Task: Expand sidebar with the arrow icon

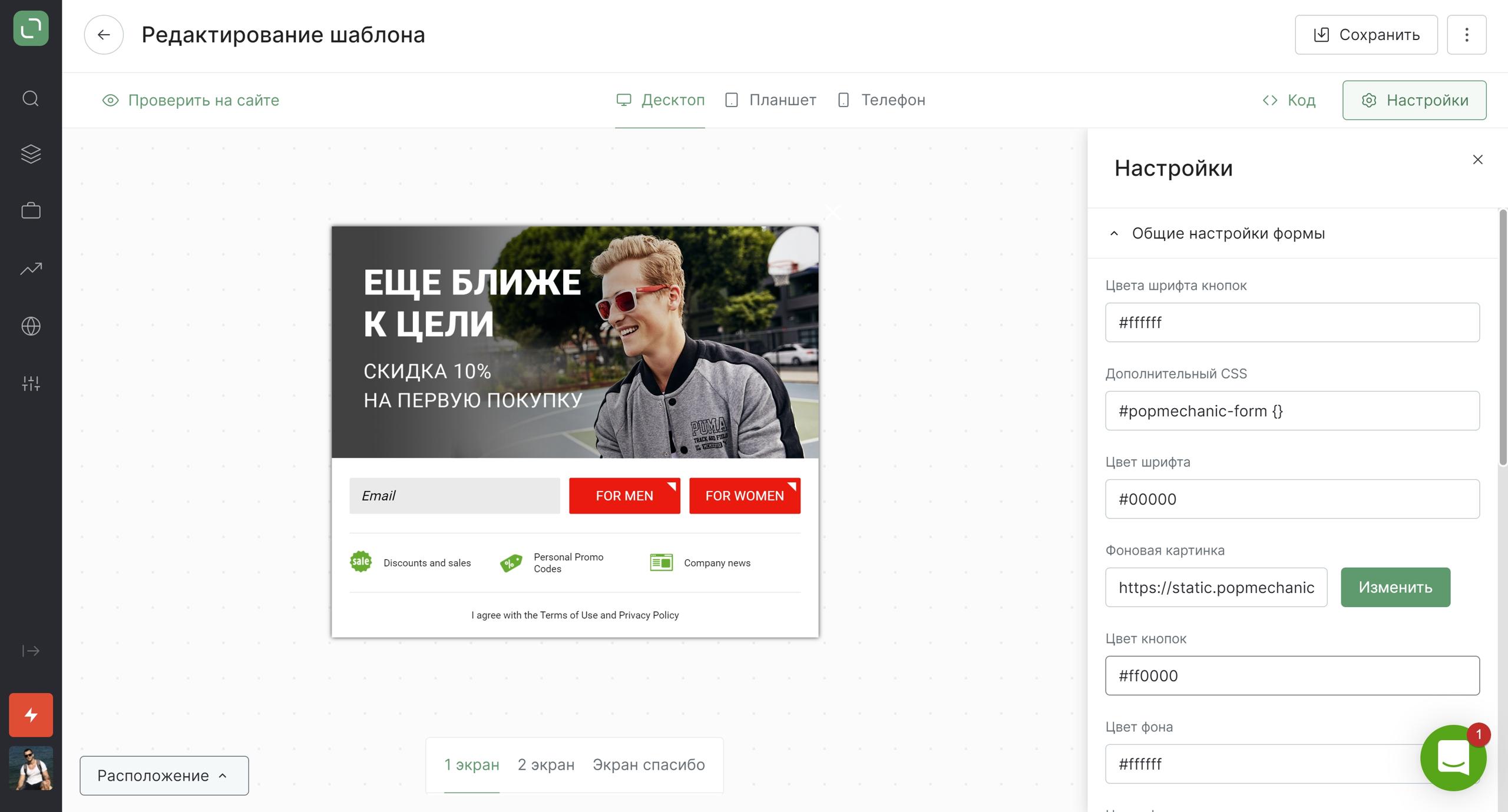Action: click(31, 651)
